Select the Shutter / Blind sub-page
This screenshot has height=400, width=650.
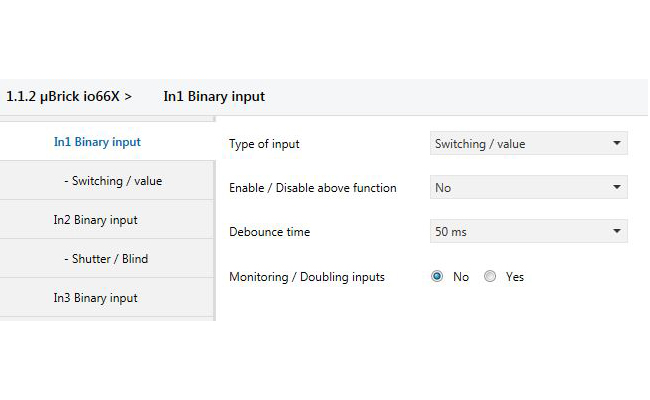click(105, 259)
